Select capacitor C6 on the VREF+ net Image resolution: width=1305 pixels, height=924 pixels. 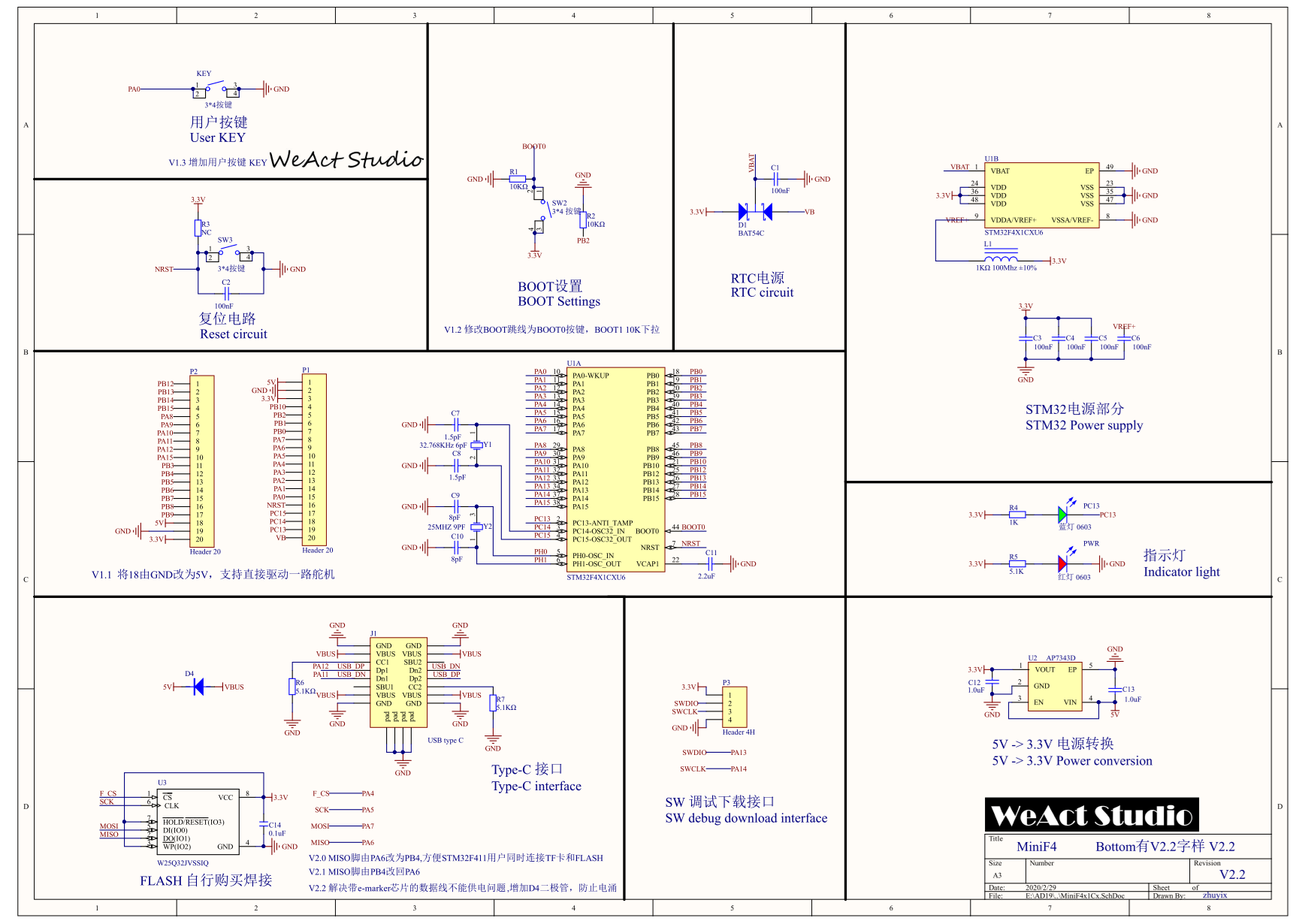tap(1124, 338)
